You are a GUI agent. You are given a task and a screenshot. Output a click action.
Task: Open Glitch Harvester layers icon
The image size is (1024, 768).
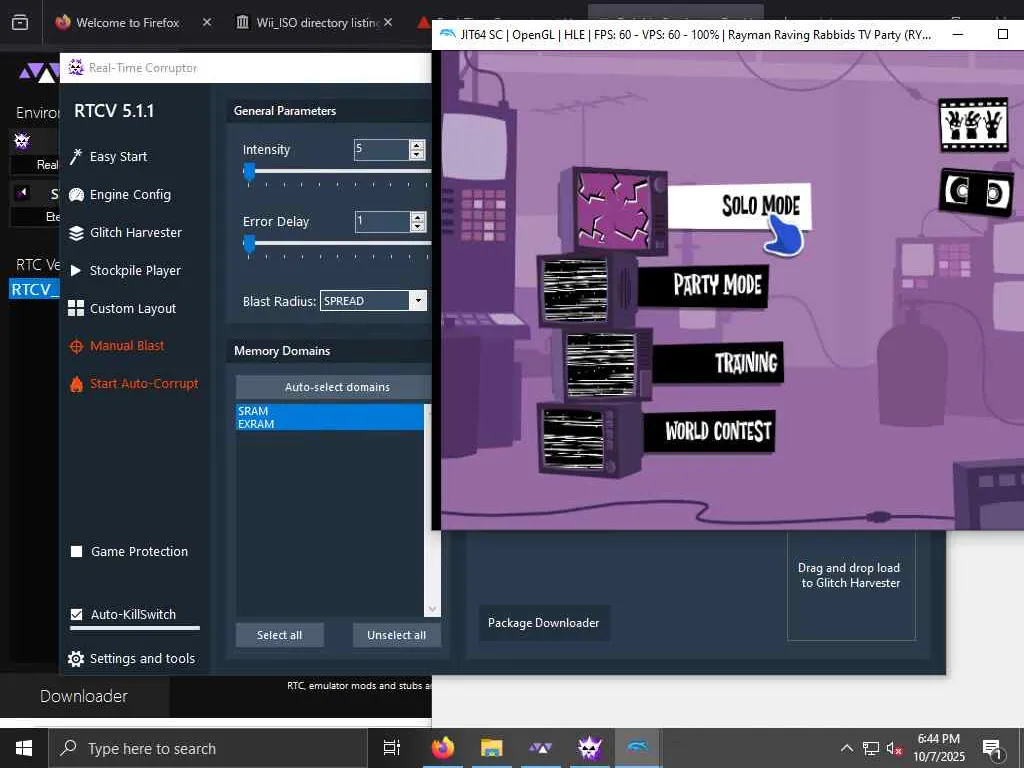coord(76,232)
